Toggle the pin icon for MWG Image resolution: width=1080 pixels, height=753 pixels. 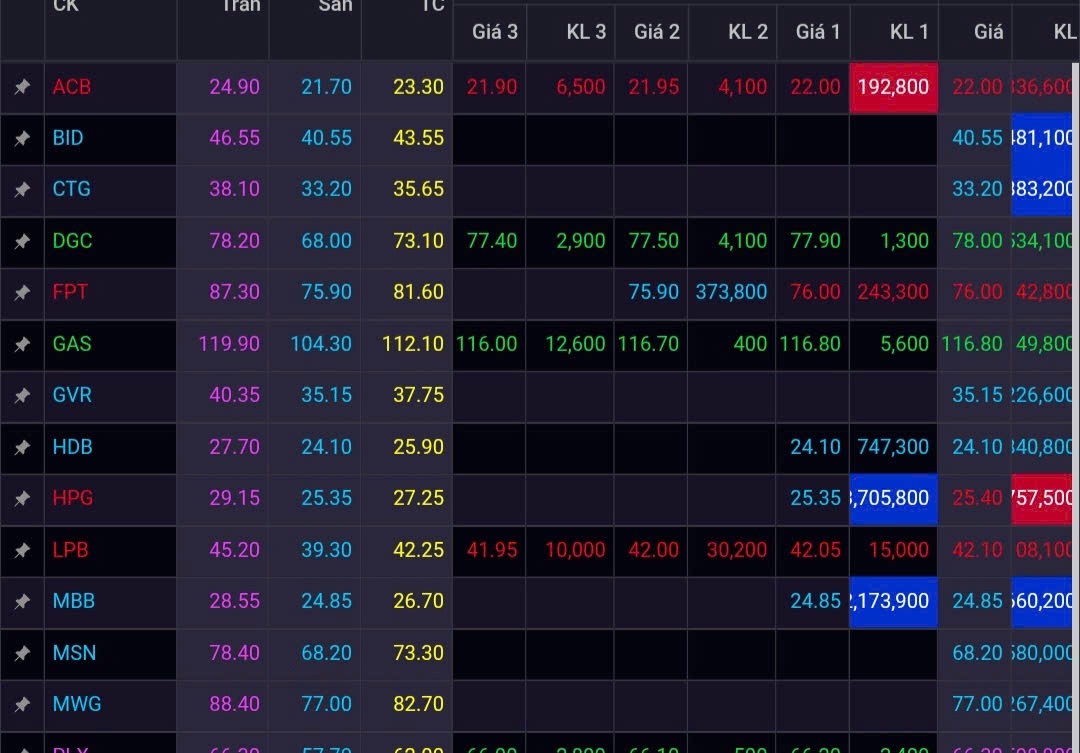22,703
